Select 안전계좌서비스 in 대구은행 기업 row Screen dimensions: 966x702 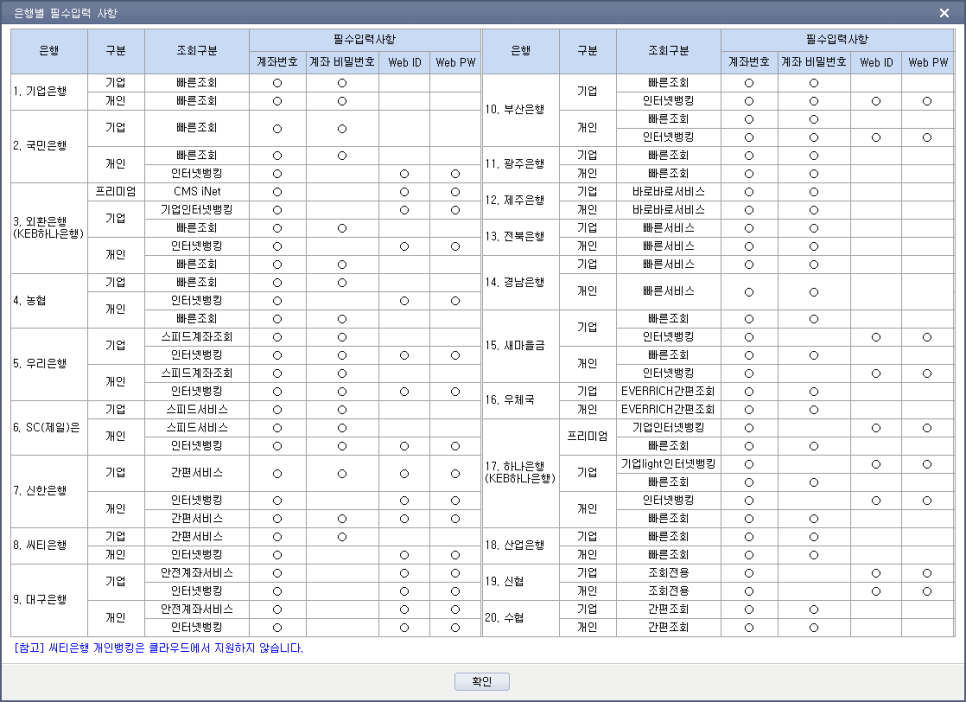[x=197, y=573]
